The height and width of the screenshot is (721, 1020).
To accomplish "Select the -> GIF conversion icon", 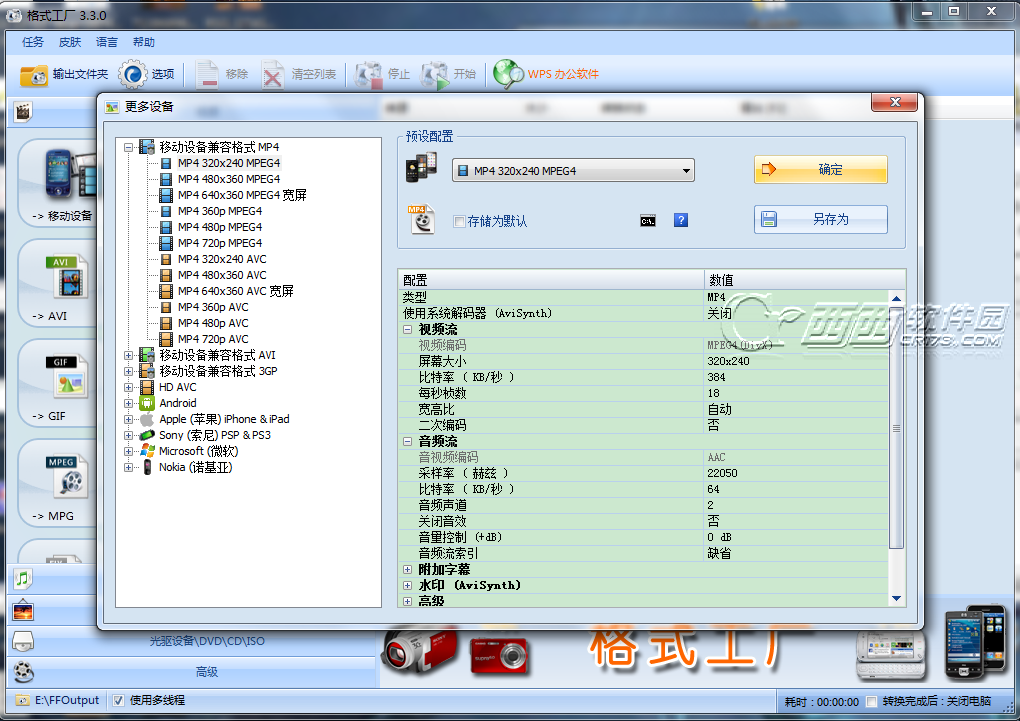I will 66,377.
